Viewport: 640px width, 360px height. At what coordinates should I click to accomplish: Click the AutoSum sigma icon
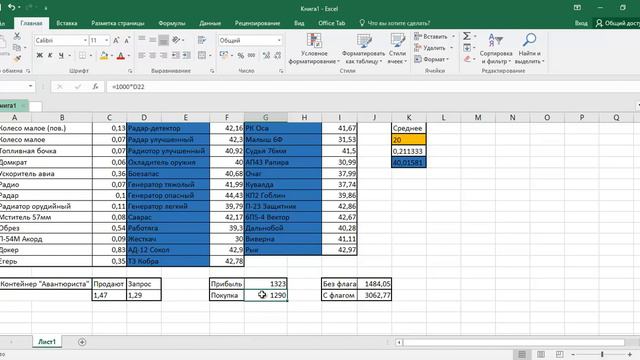(467, 36)
